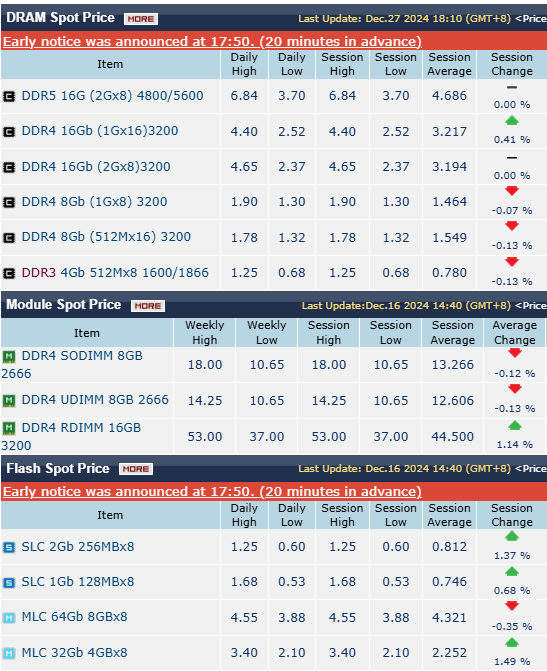The width and height of the screenshot is (547, 671).
Task: Click chip icon beside DDR4 8Gb (512Mx16) 3200
Action: point(9,238)
